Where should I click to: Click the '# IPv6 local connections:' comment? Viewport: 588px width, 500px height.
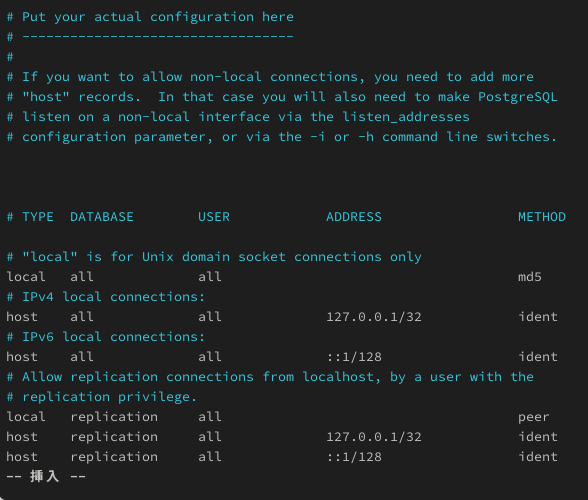click(x=106, y=337)
